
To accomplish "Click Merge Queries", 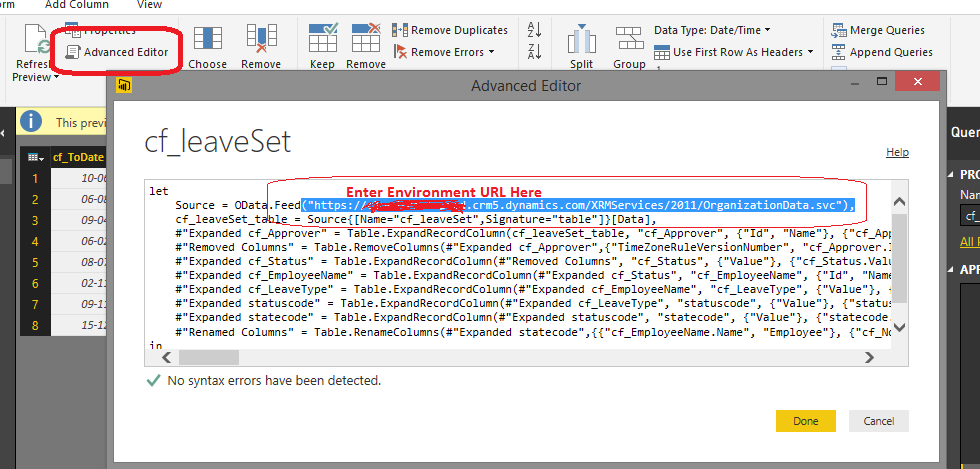I will pos(879,30).
